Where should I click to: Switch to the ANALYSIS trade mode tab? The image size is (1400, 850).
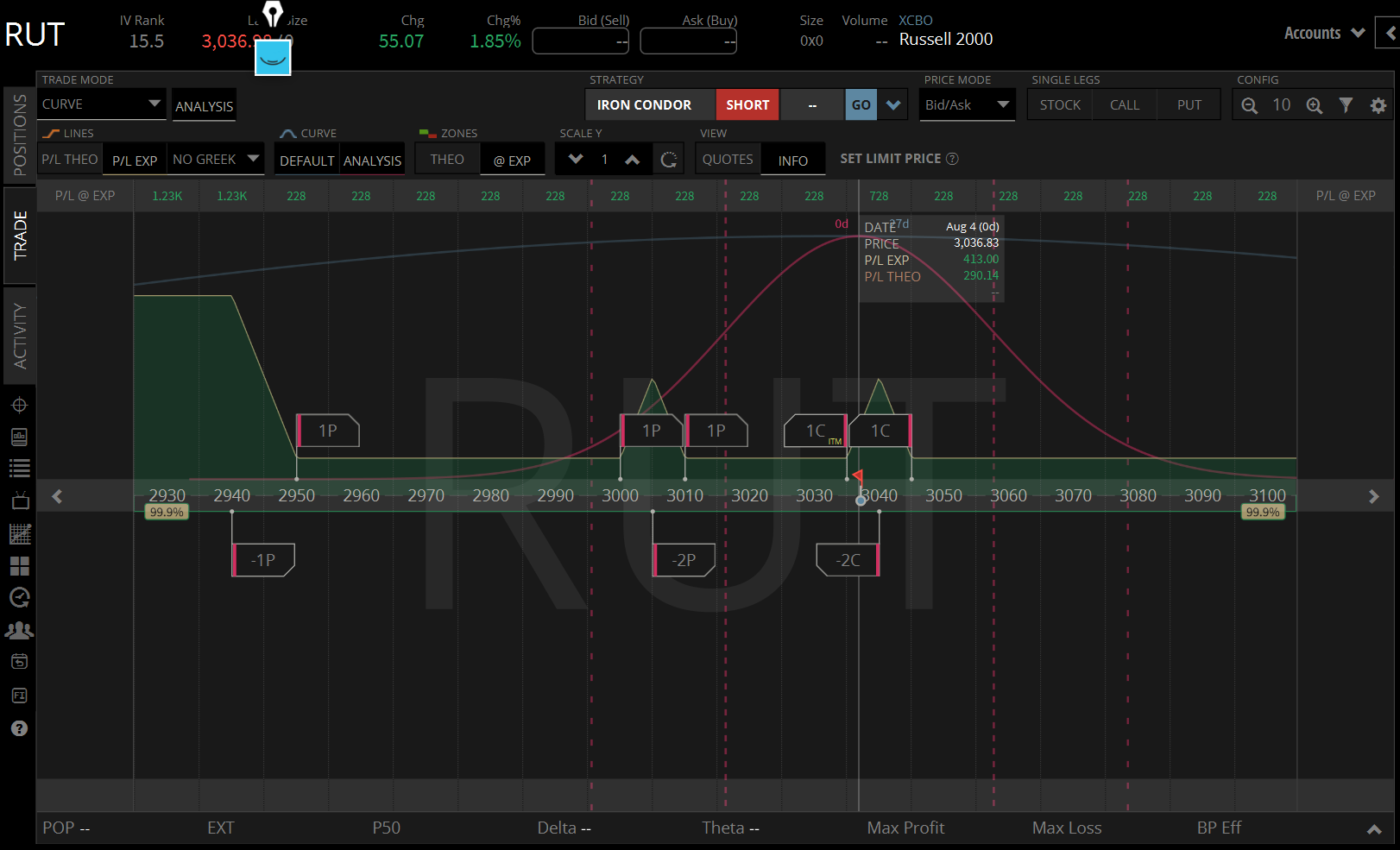tap(205, 106)
